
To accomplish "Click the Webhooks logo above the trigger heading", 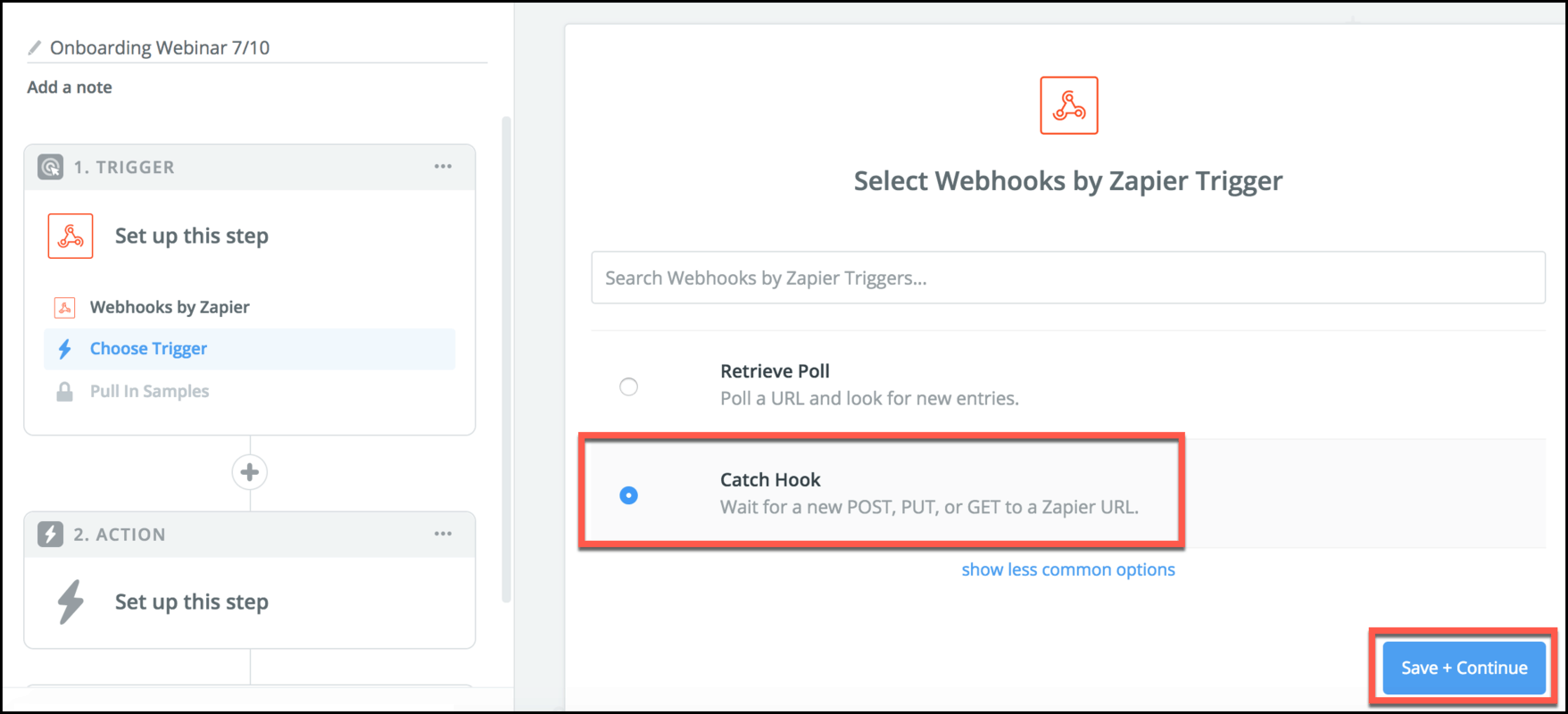I will pyautogui.click(x=1069, y=105).
